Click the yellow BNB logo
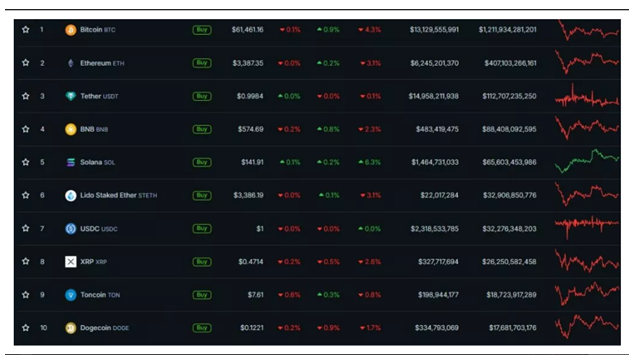635x364 pixels. click(70, 129)
